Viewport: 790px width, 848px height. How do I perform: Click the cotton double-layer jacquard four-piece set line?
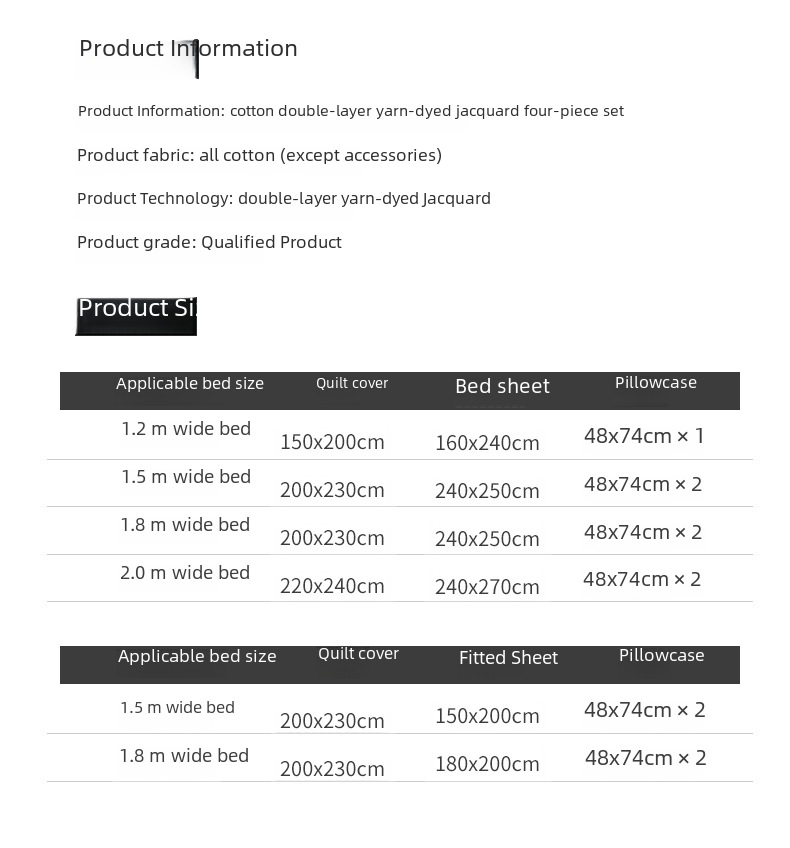click(350, 111)
